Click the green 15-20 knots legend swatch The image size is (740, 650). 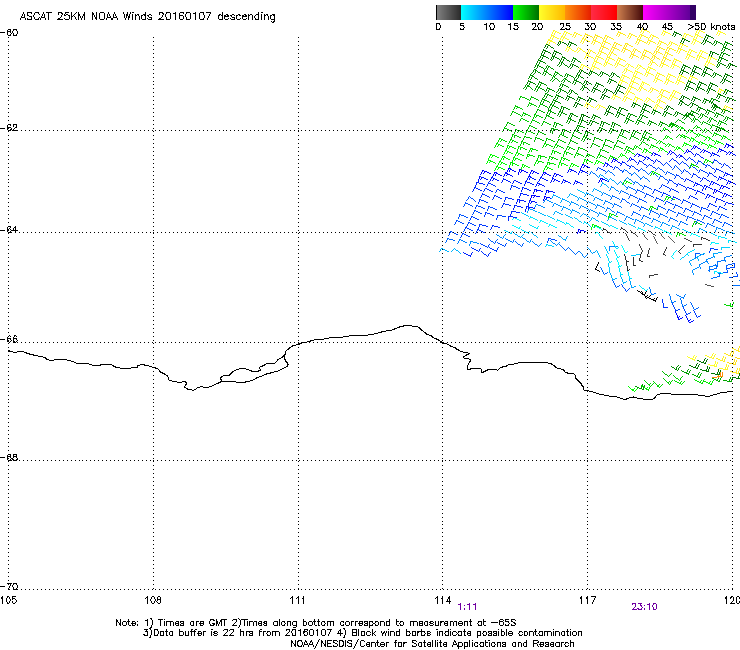(x=526, y=12)
